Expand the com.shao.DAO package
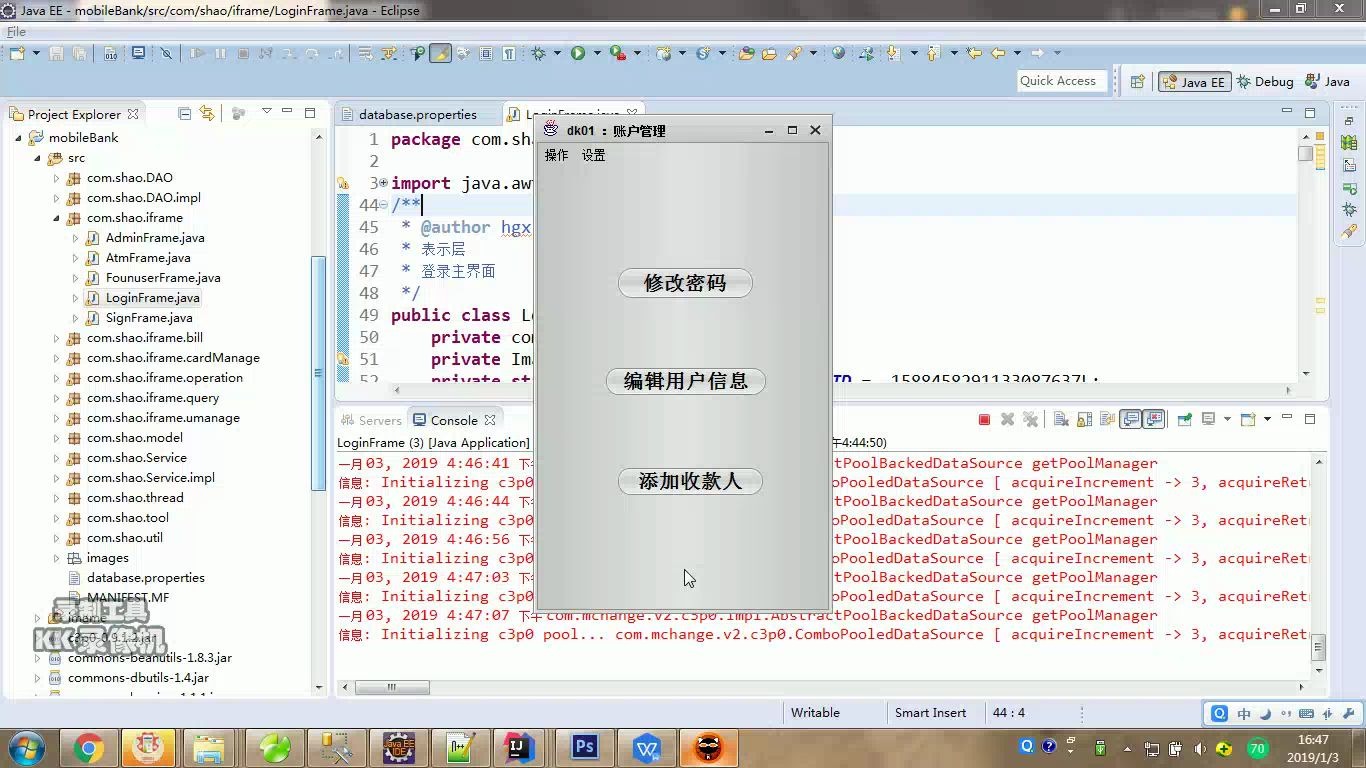1366x768 pixels. pyautogui.click(x=57, y=177)
